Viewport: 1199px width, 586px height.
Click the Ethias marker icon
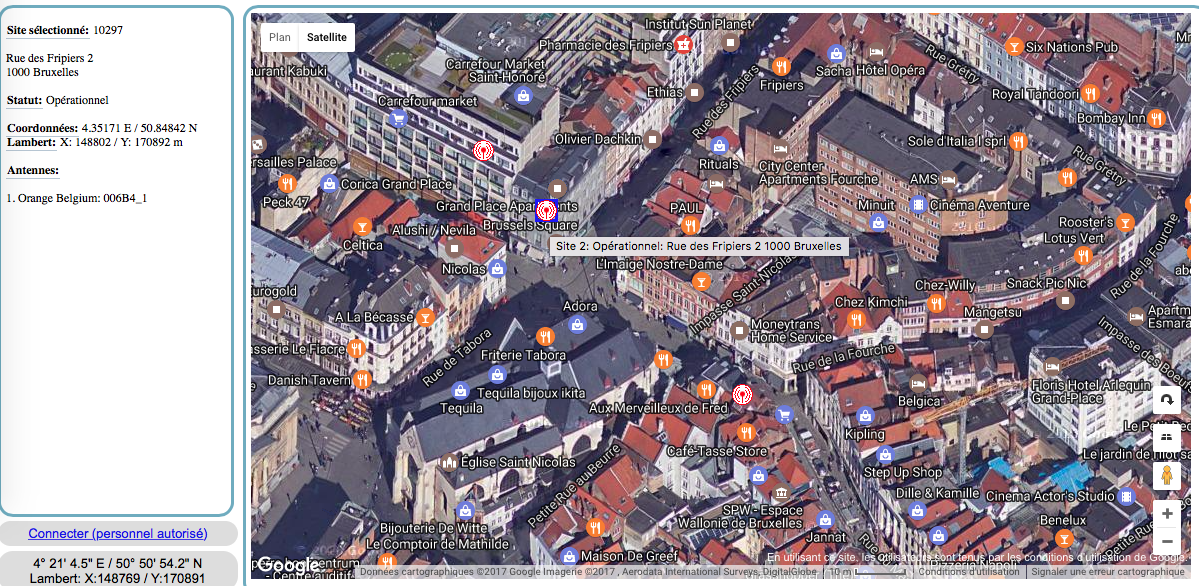tap(694, 93)
